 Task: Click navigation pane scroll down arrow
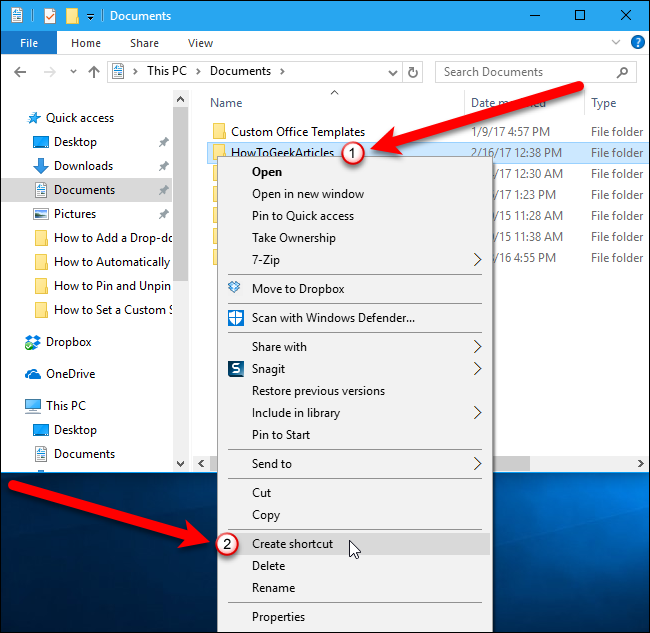(180, 464)
